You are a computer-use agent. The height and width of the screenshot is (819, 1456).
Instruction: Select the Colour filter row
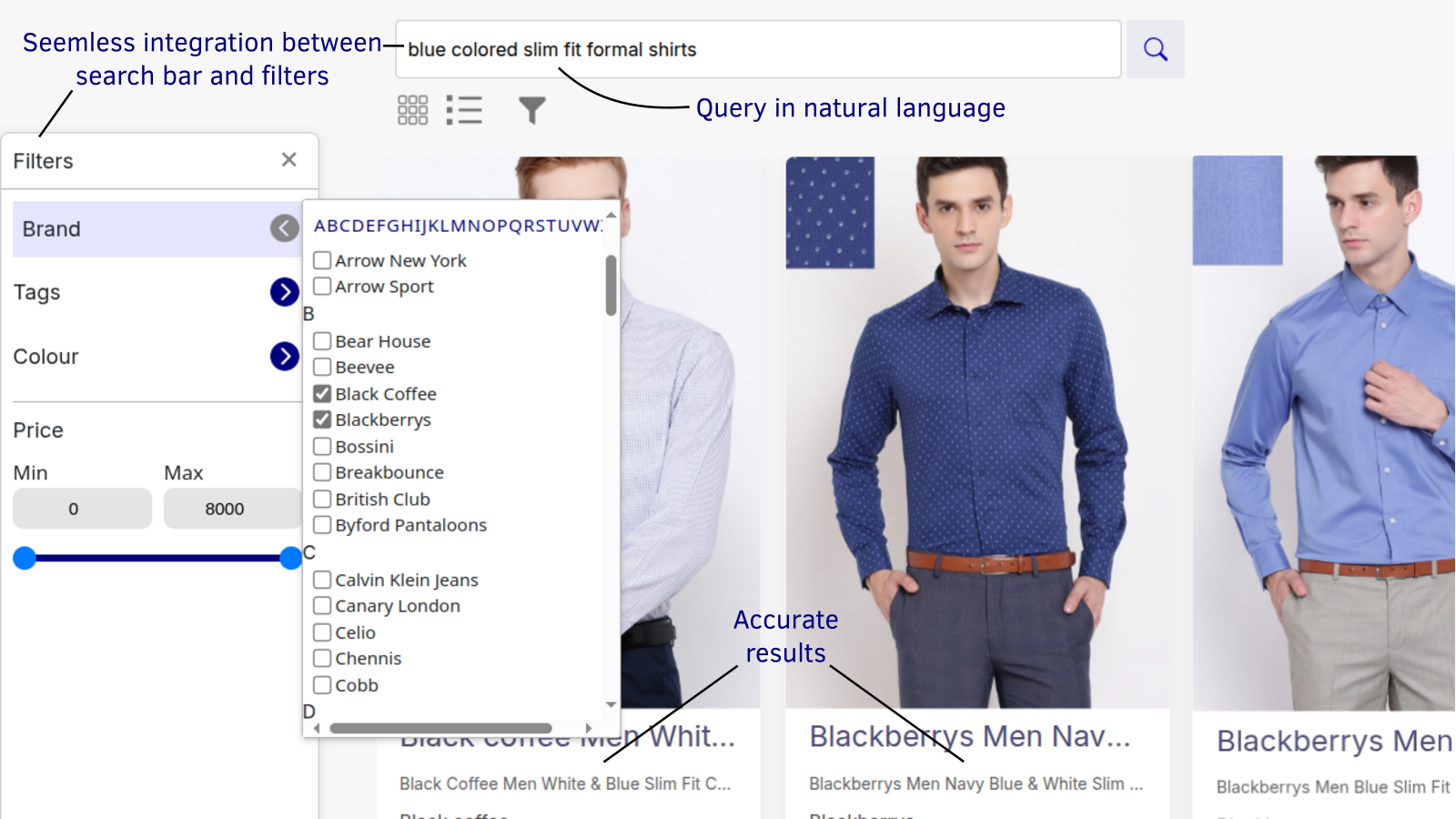click(x=157, y=356)
